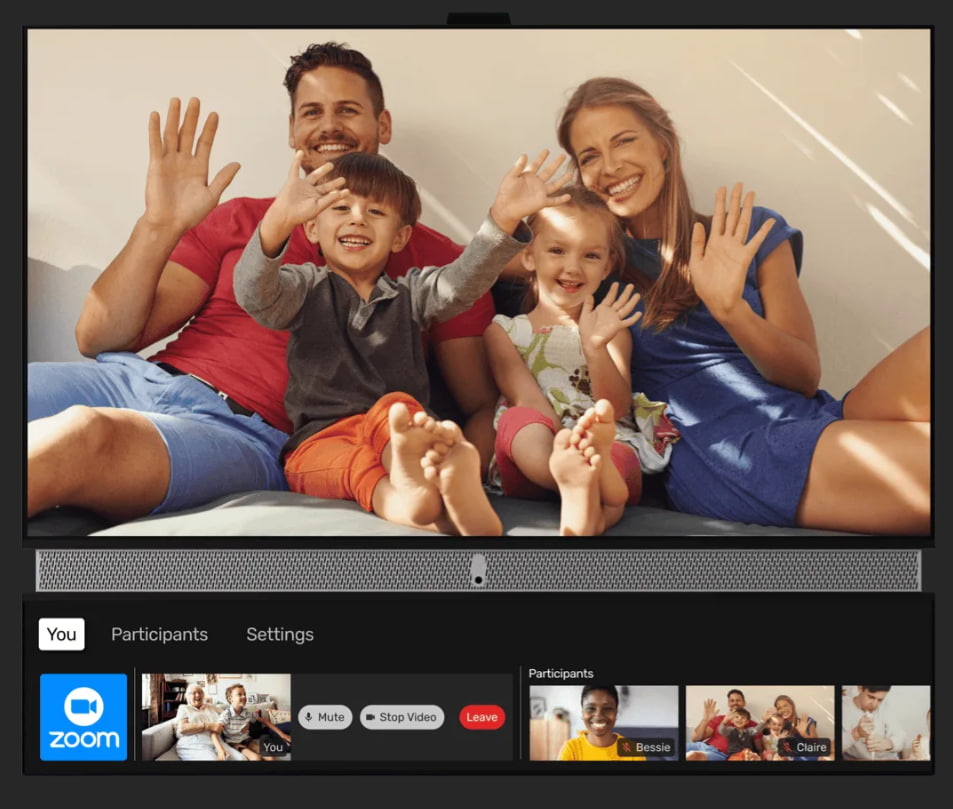
Task: Click the camera icon in Stop Video
Action: point(369,717)
